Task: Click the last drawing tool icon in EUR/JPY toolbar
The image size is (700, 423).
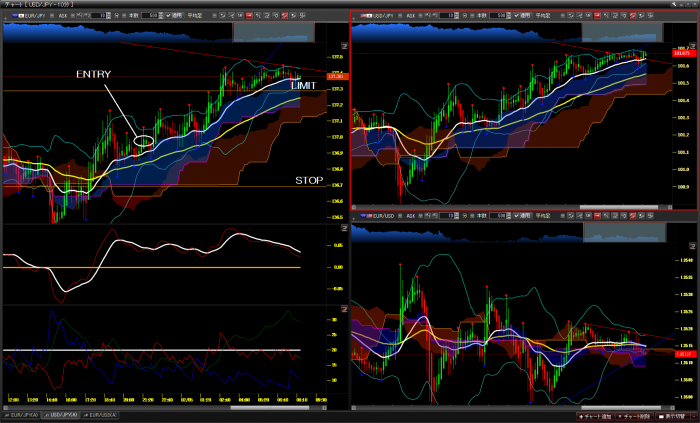Action: [302, 15]
